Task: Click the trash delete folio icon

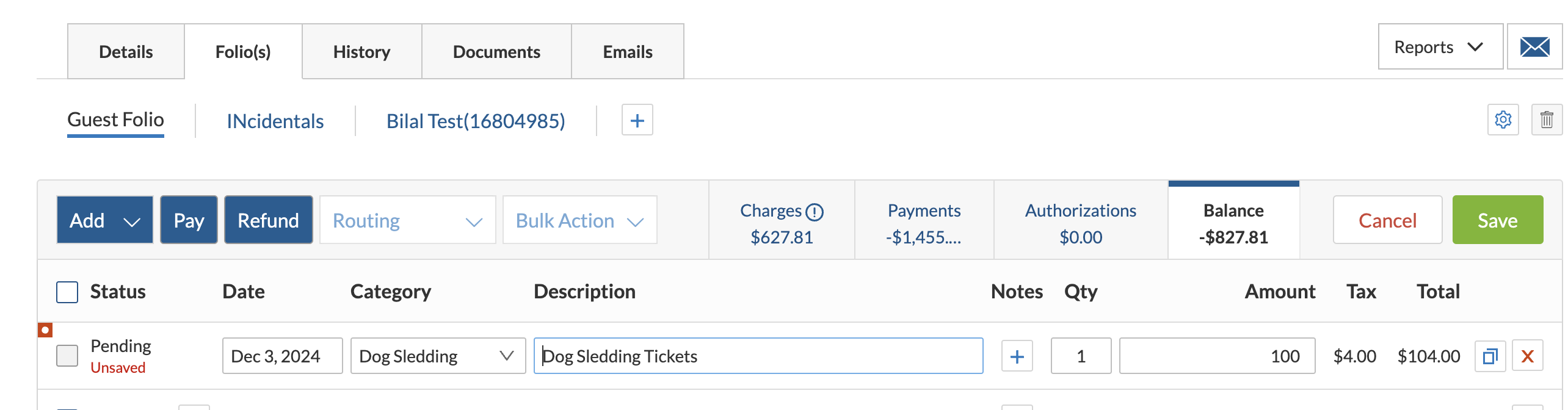Action: pyautogui.click(x=1546, y=120)
